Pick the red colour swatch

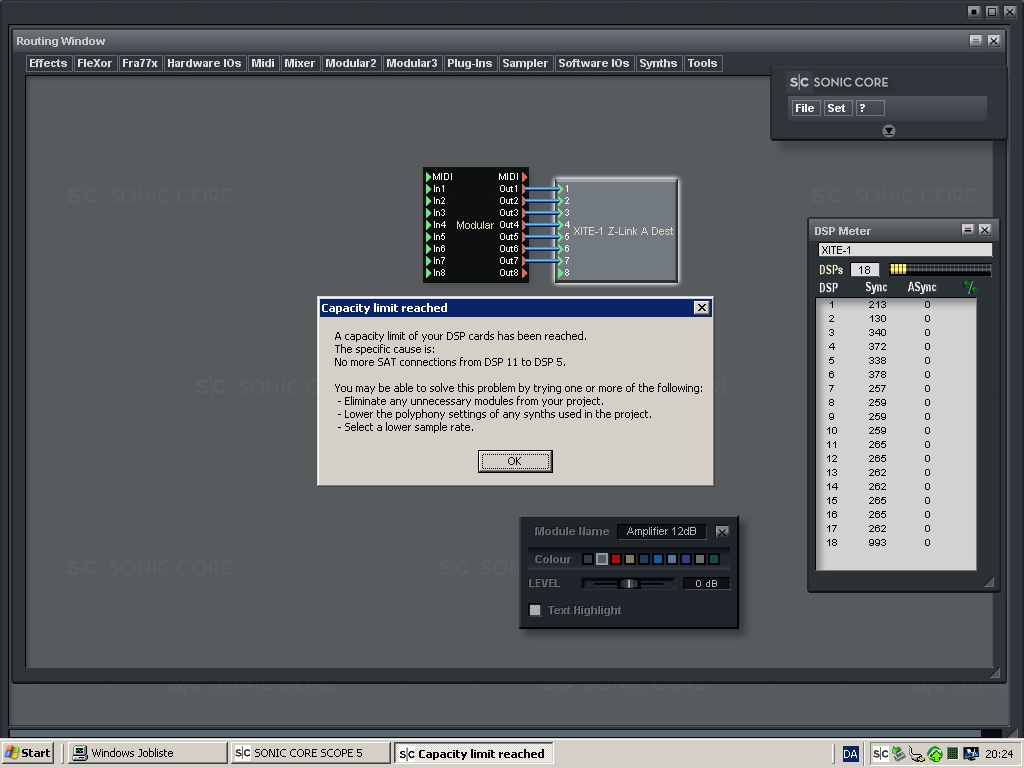616,559
